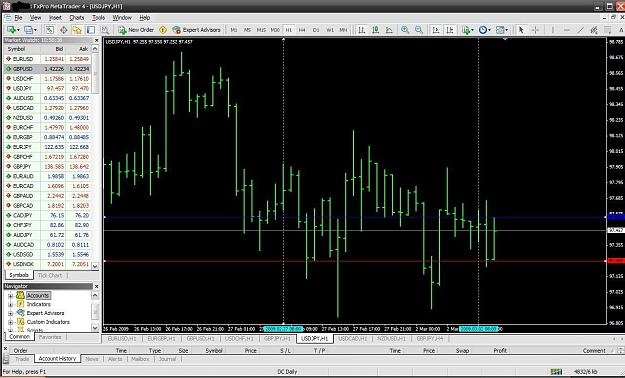
Task: Toggle Chart Shift icon
Action: click(450, 30)
